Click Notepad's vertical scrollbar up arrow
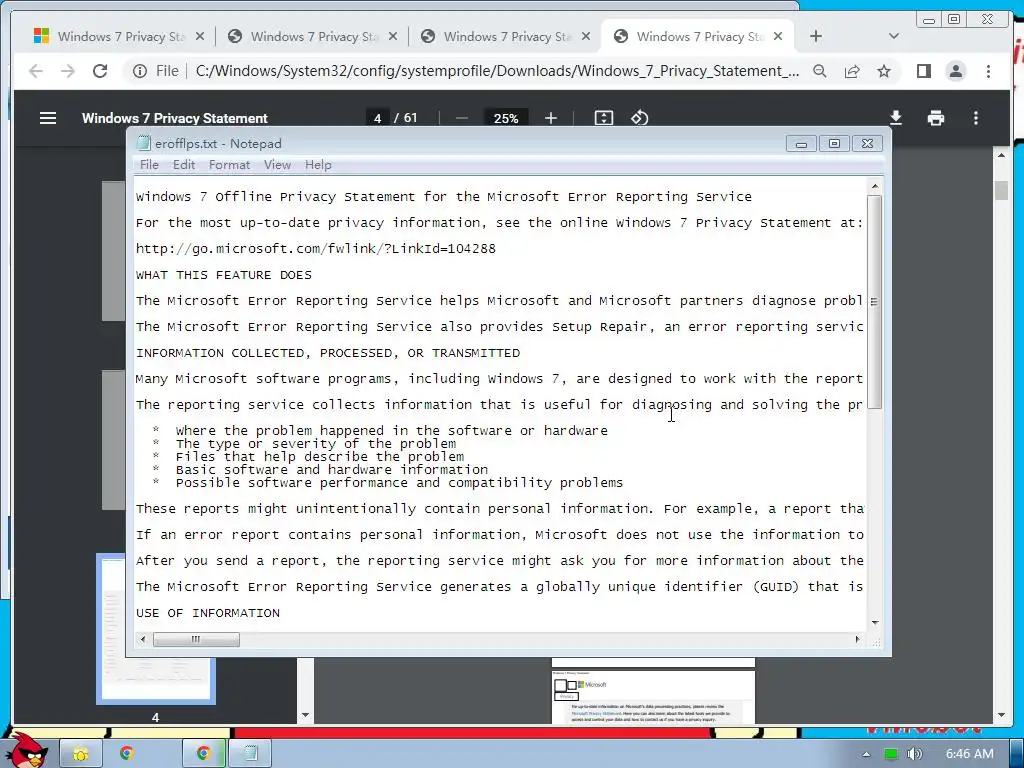1024x768 pixels. click(x=874, y=187)
